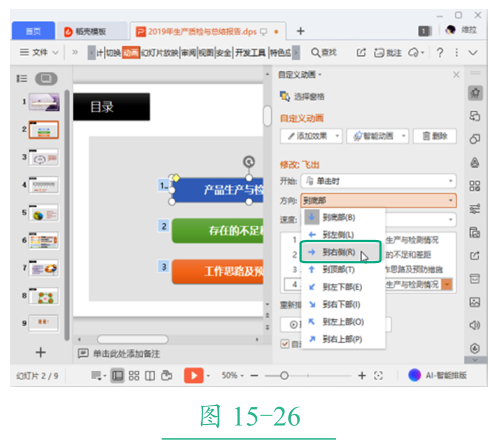Select thumbnail view icon in slide panel

tap(46, 79)
